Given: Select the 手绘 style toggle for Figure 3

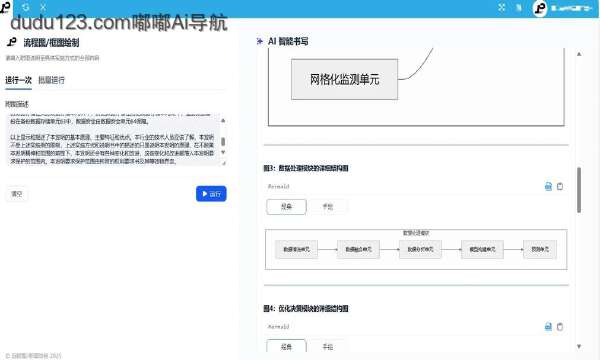Looking at the screenshot, I should coord(328,207).
